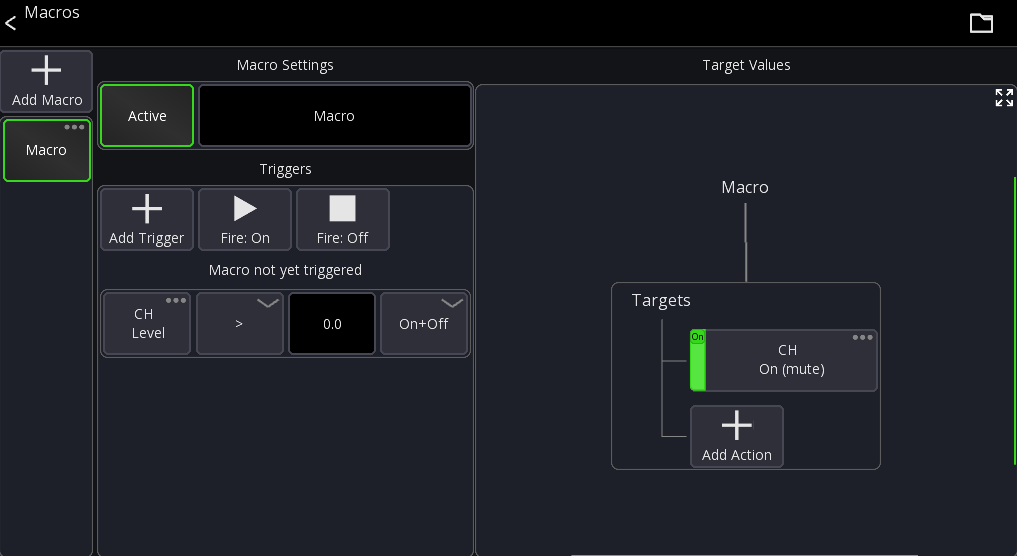Open the options dots on the CH On (mute) target

click(863, 337)
